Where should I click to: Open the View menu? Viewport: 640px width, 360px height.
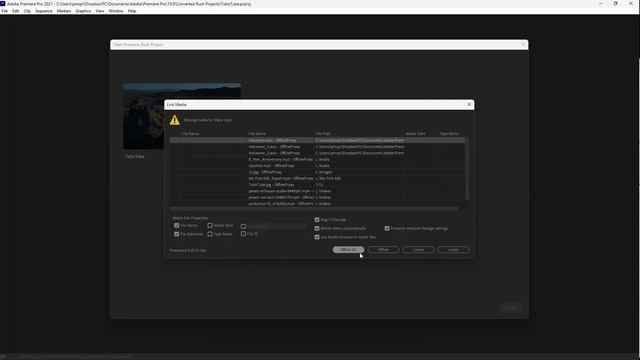click(x=100, y=11)
